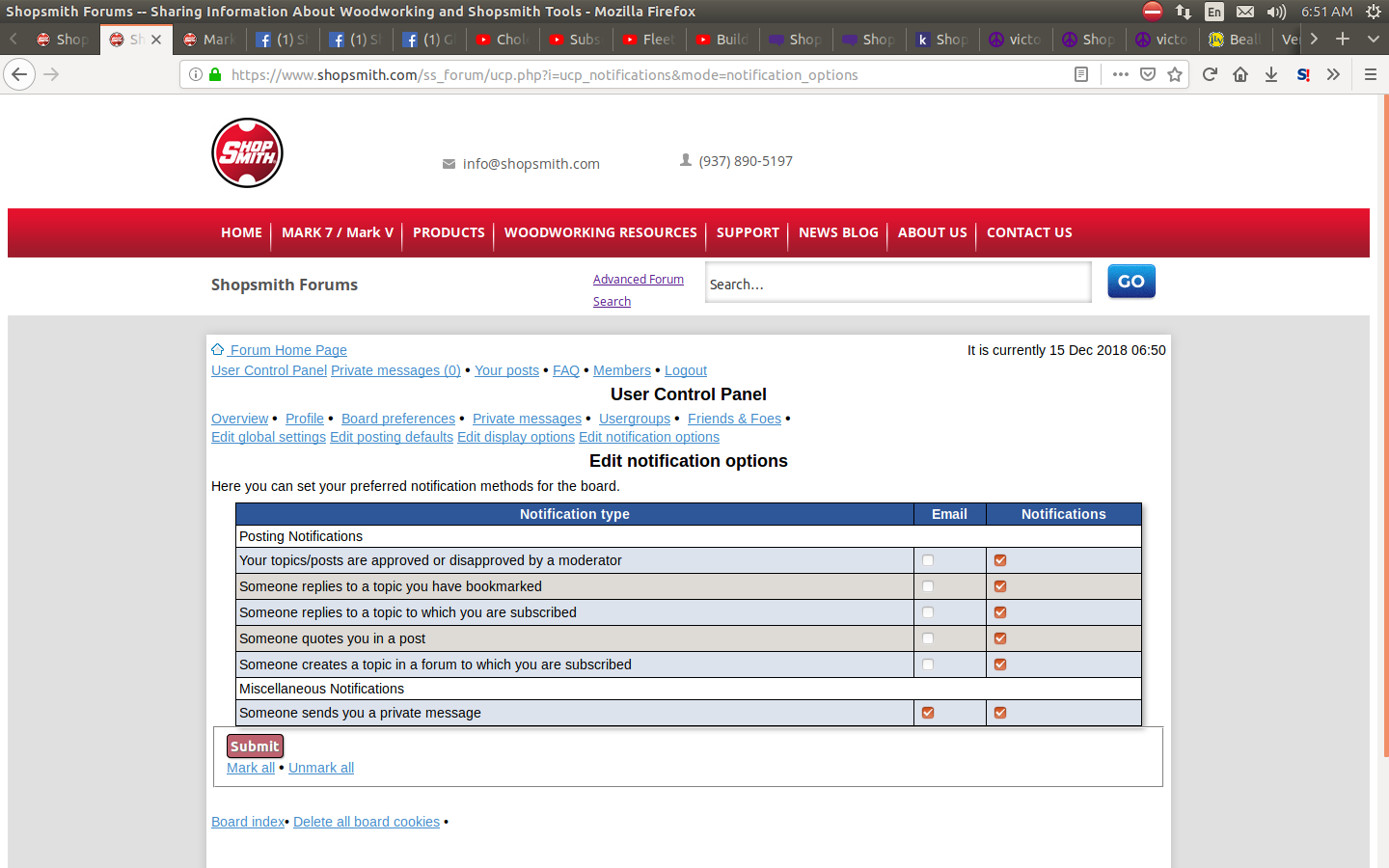Click the Forum Home Page house icon

point(218,349)
